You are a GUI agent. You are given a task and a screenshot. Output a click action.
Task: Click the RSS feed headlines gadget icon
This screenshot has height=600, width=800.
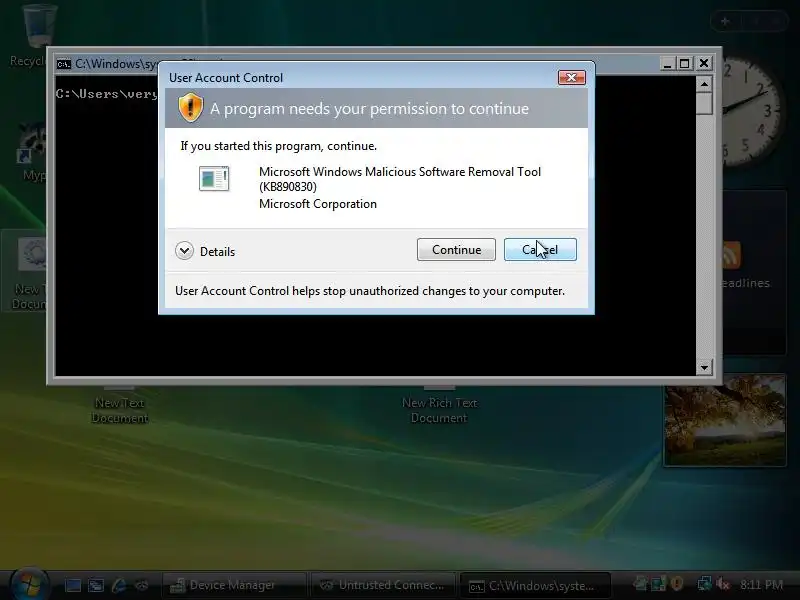[730, 255]
